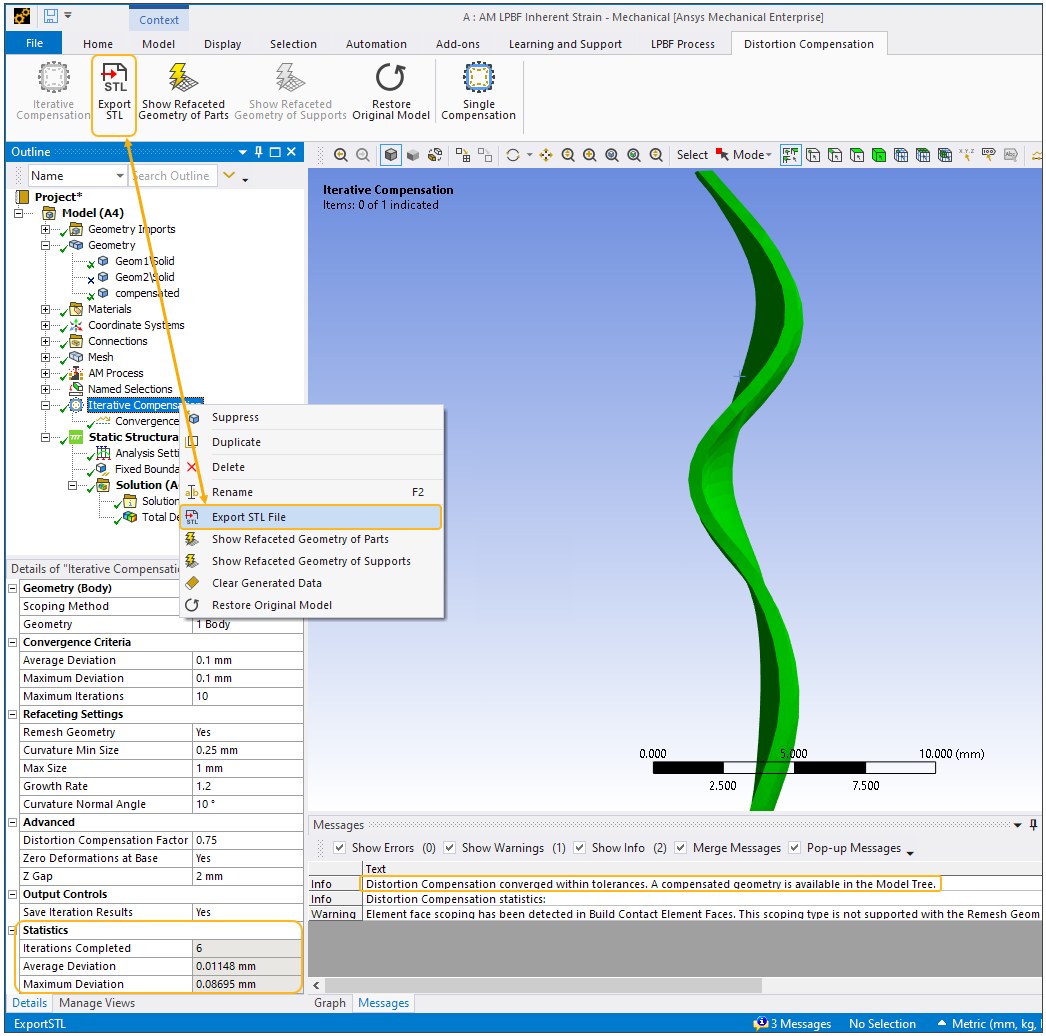
Task: Close the Outline panel
Action: pos(292,152)
